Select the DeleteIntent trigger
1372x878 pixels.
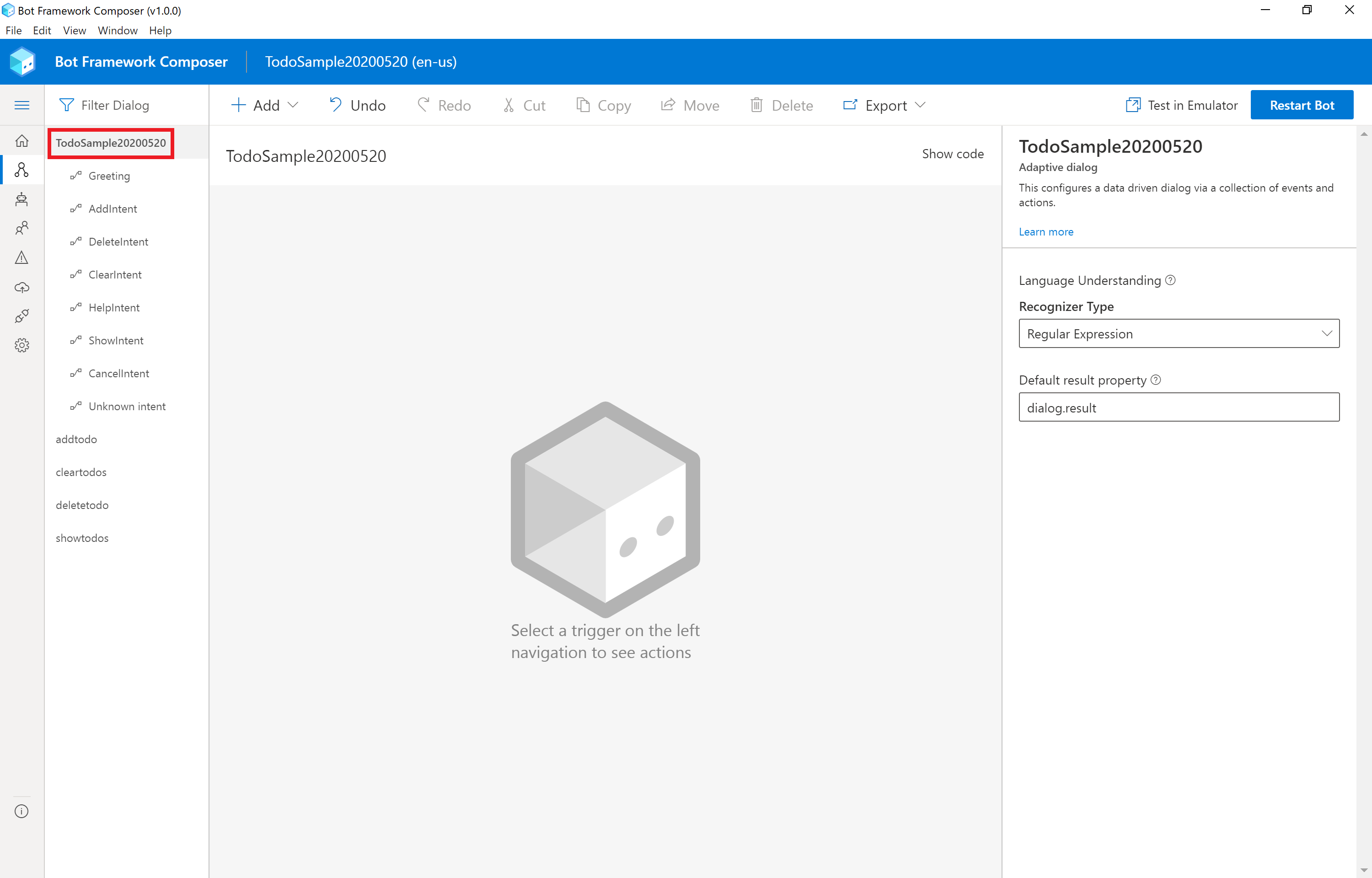pos(118,242)
